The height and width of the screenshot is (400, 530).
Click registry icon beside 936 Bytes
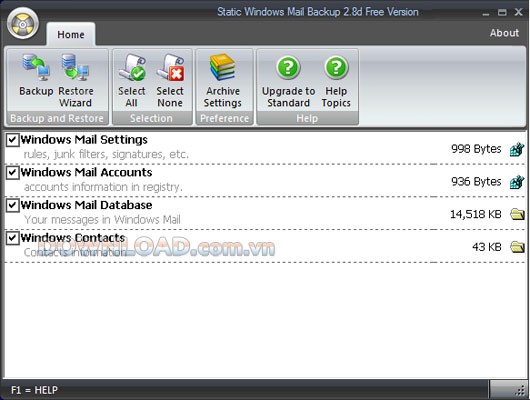pos(517,182)
